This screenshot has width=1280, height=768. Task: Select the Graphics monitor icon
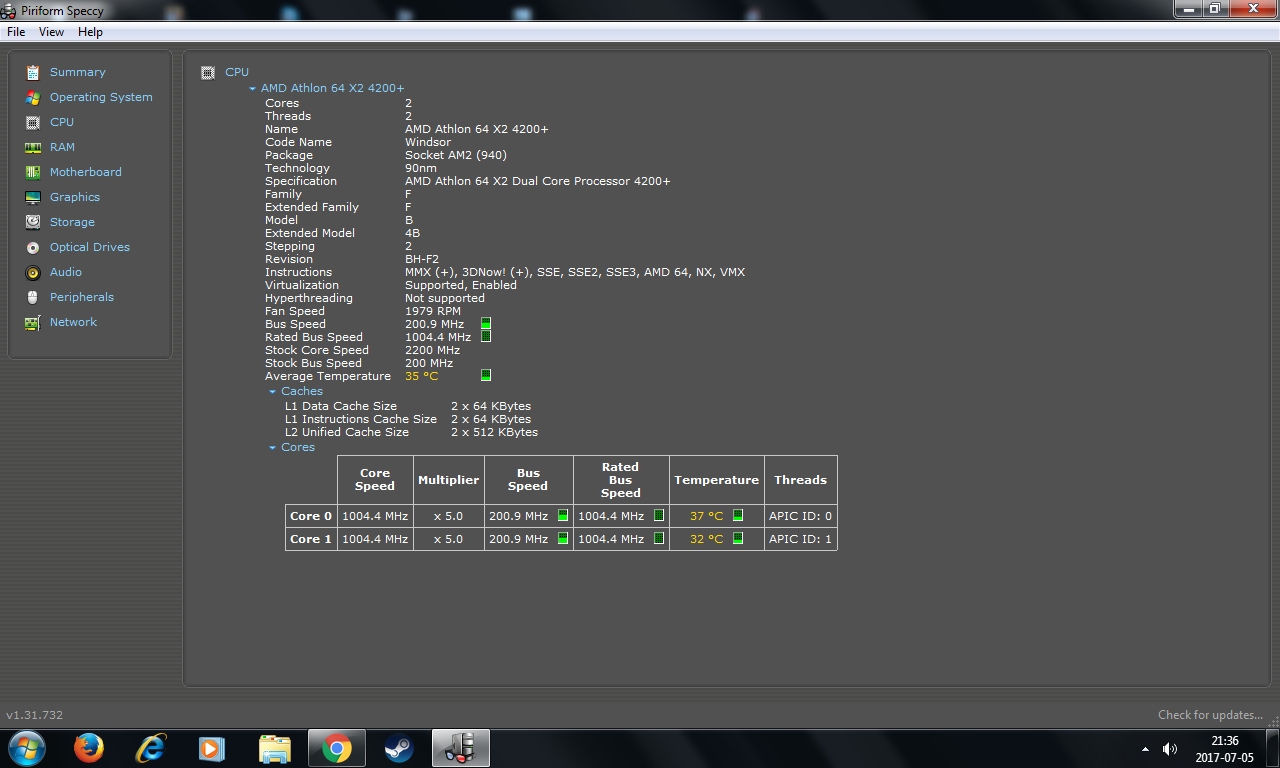coord(33,197)
